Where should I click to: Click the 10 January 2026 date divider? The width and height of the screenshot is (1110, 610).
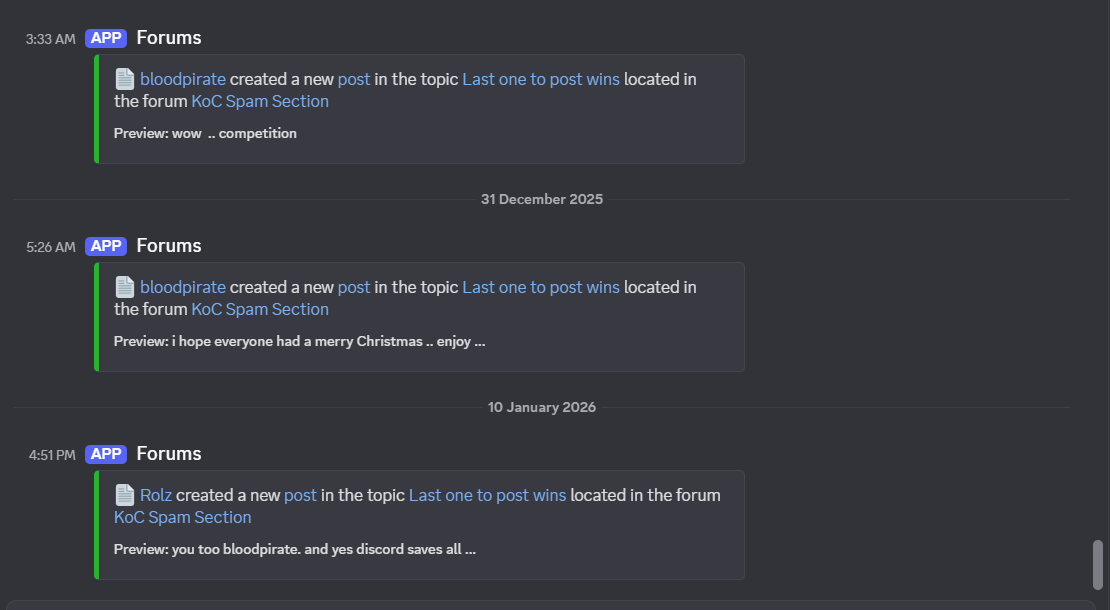coord(541,407)
